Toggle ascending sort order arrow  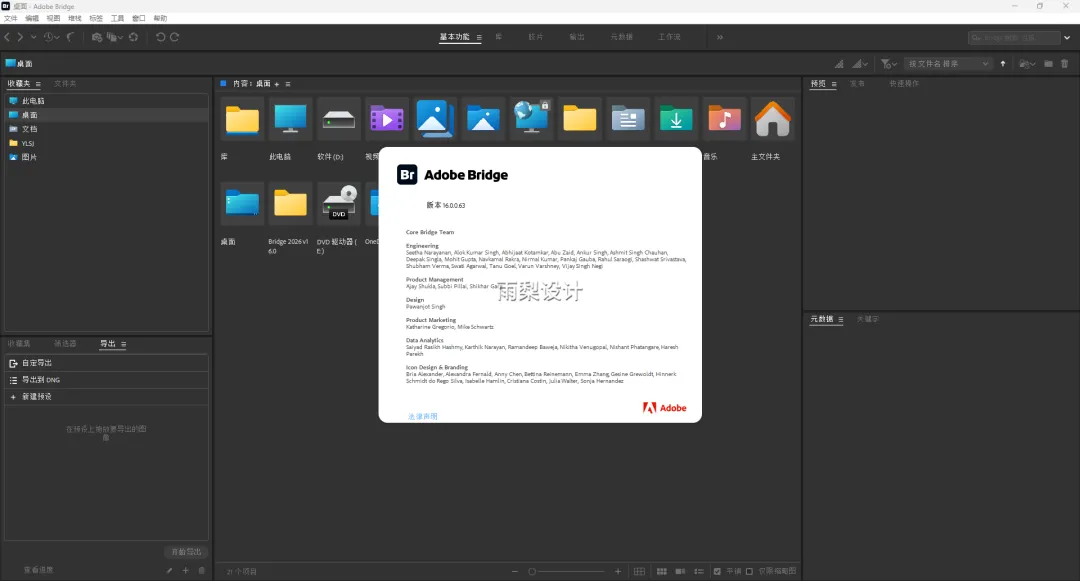[x=1003, y=63]
